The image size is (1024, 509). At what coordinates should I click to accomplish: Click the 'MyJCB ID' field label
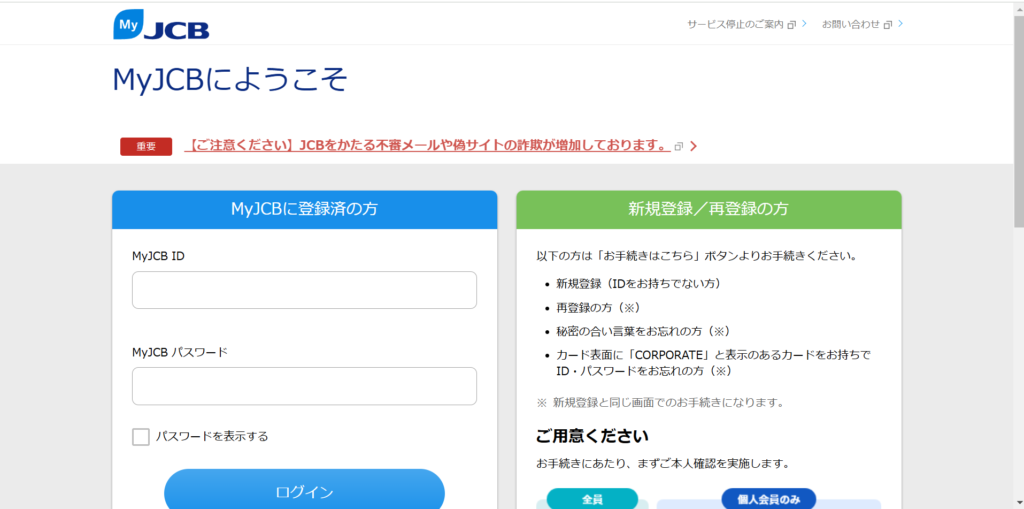coord(158,256)
